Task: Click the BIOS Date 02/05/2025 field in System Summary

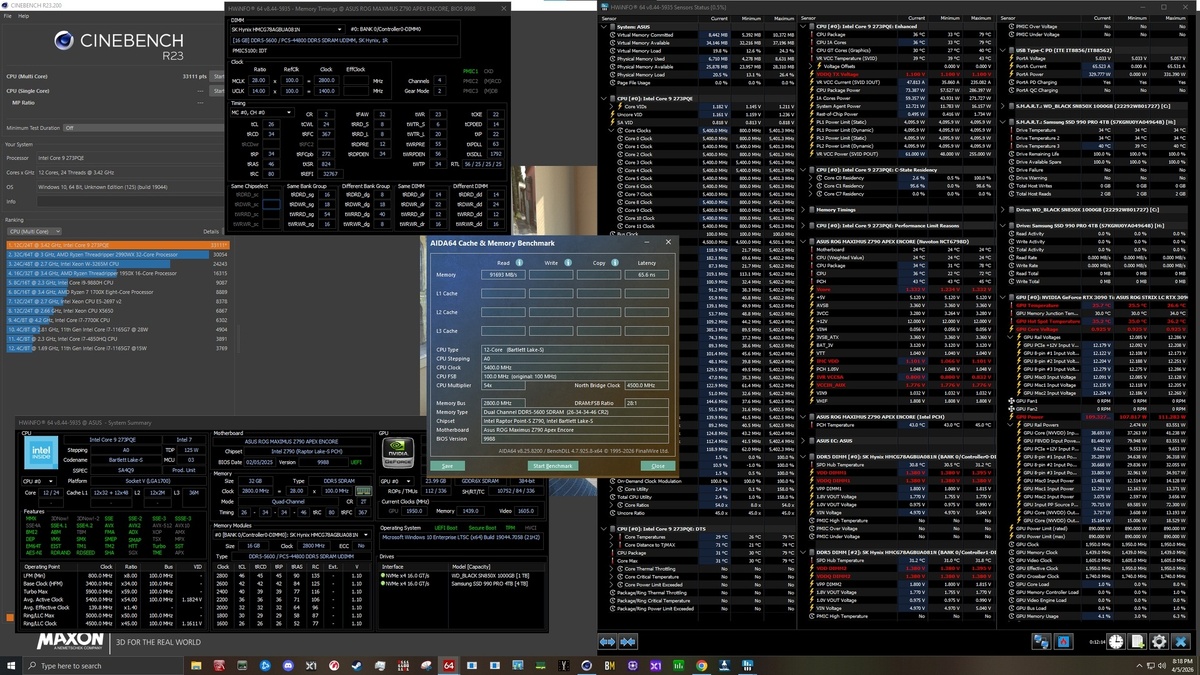Action: click(260, 462)
